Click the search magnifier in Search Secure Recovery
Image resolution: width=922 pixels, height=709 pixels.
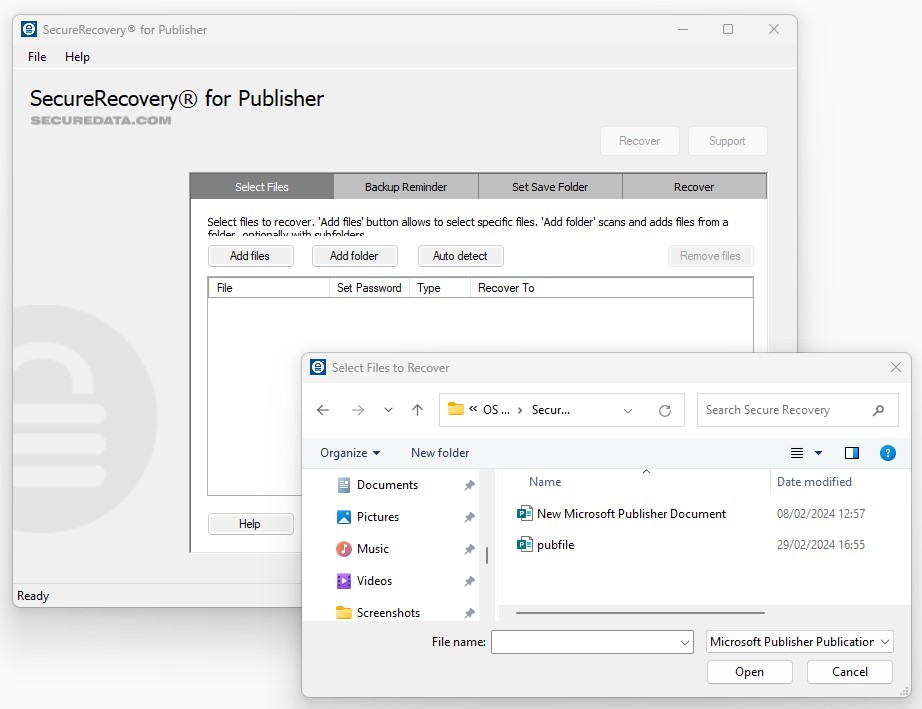tap(877, 409)
